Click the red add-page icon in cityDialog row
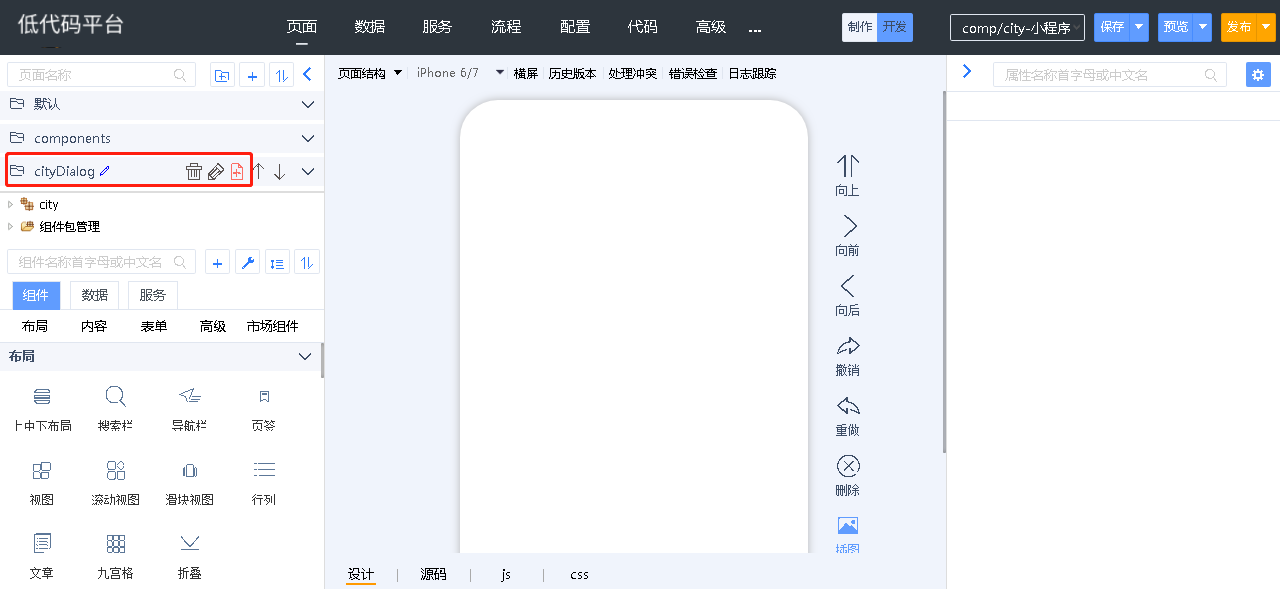 coord(237,172)
